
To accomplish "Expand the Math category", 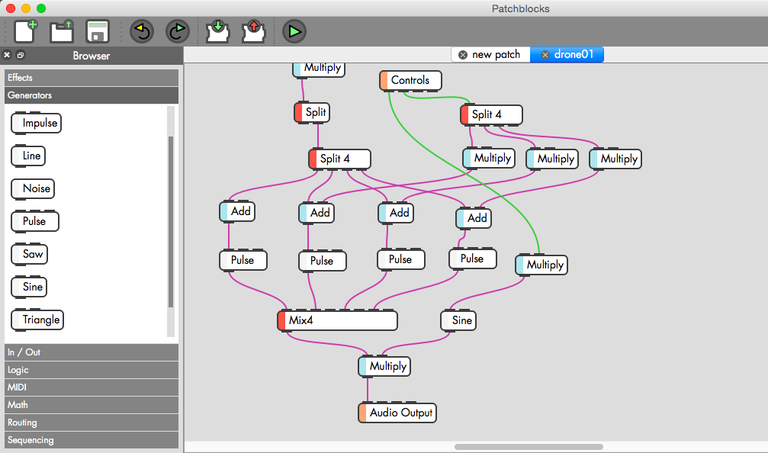I will point(92,405).
